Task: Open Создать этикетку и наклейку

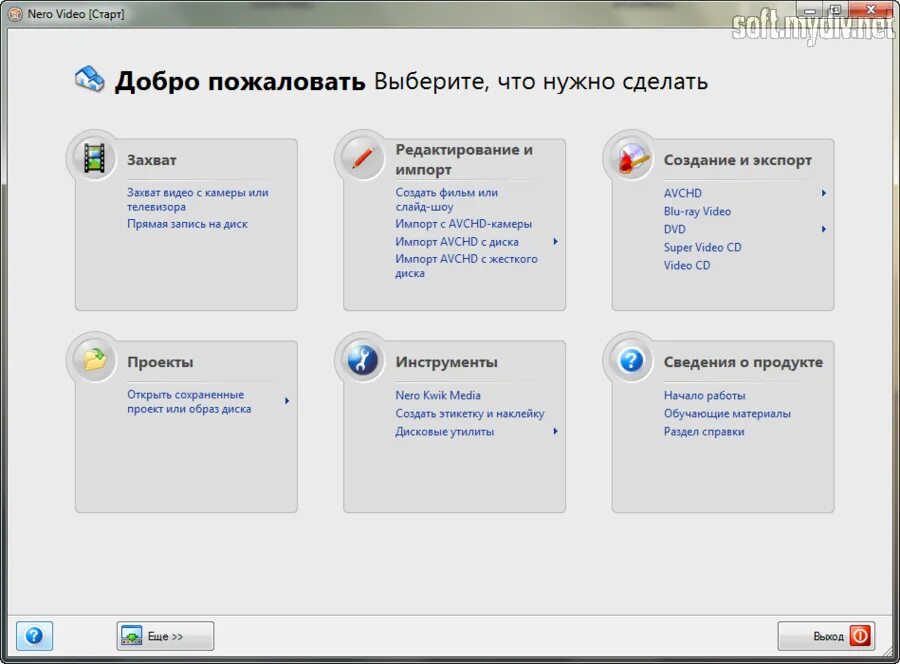Action: click(x=470, y=413)
